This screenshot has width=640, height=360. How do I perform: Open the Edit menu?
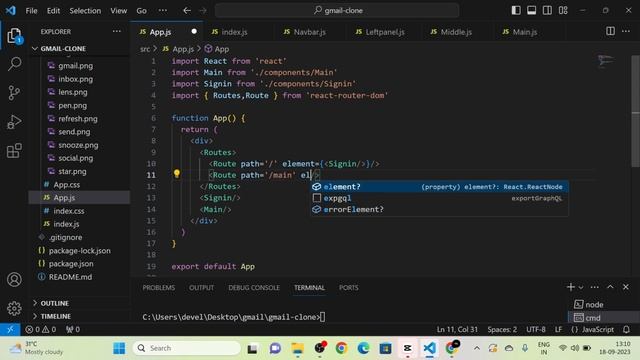point(53,11)
